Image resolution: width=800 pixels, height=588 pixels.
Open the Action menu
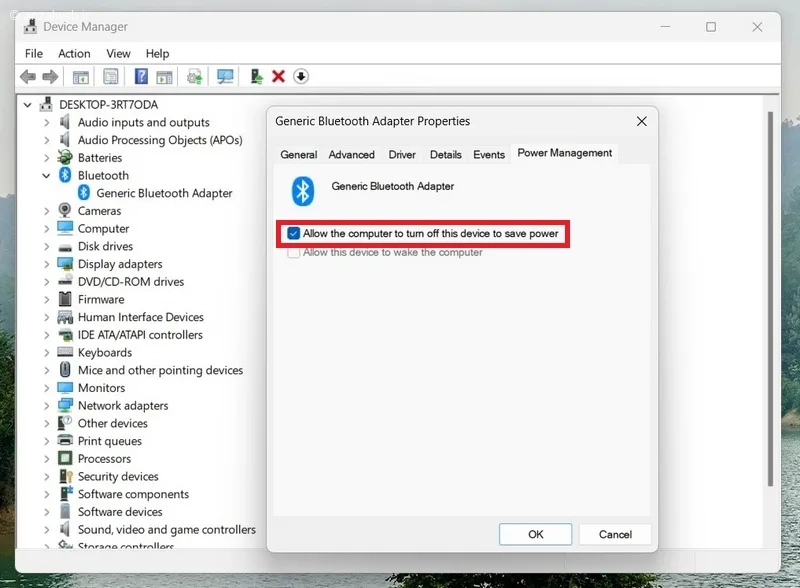pyautogui.click(x=74, y=54)
